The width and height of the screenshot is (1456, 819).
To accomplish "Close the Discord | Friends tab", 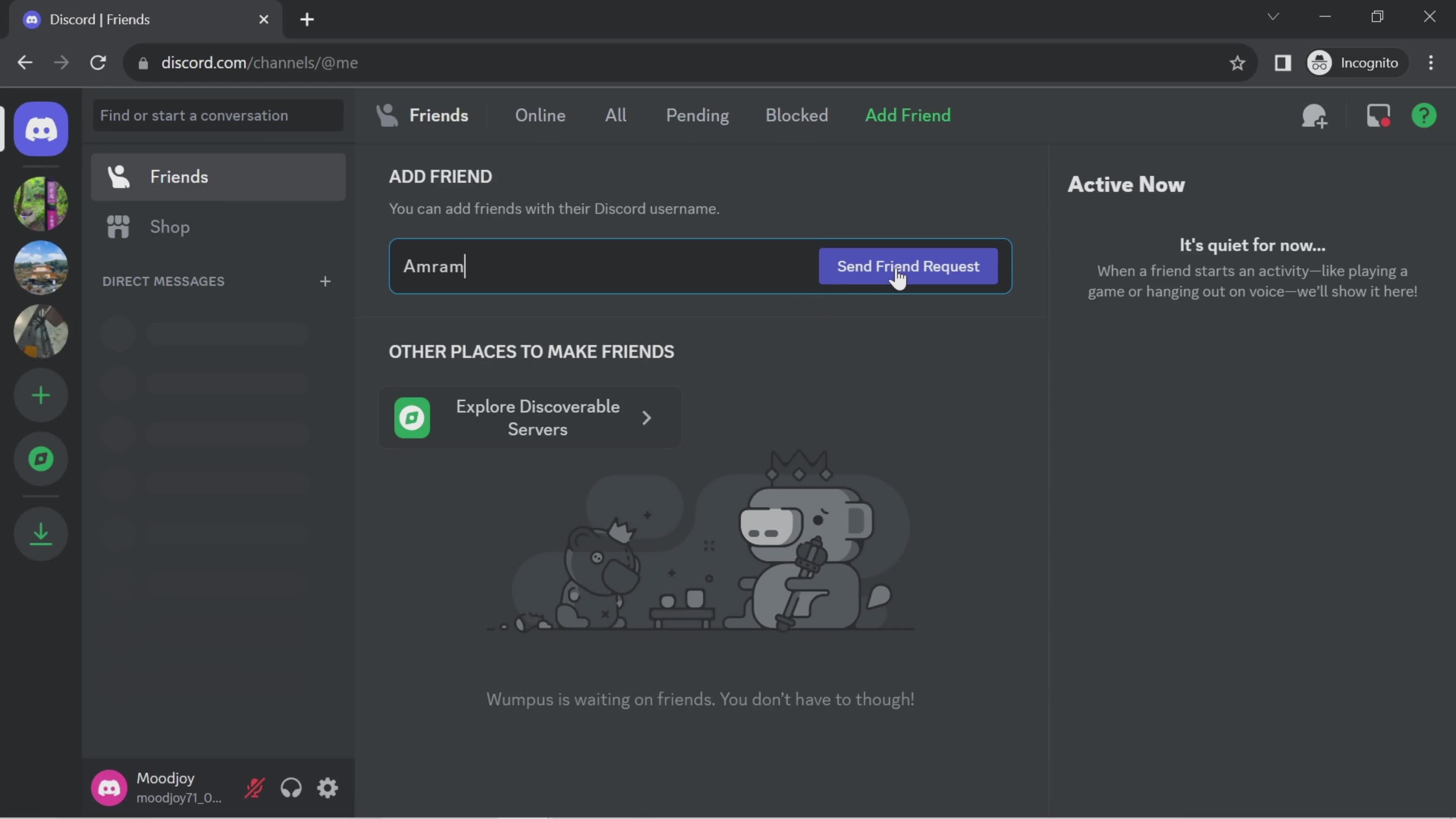I will [264, 20].
